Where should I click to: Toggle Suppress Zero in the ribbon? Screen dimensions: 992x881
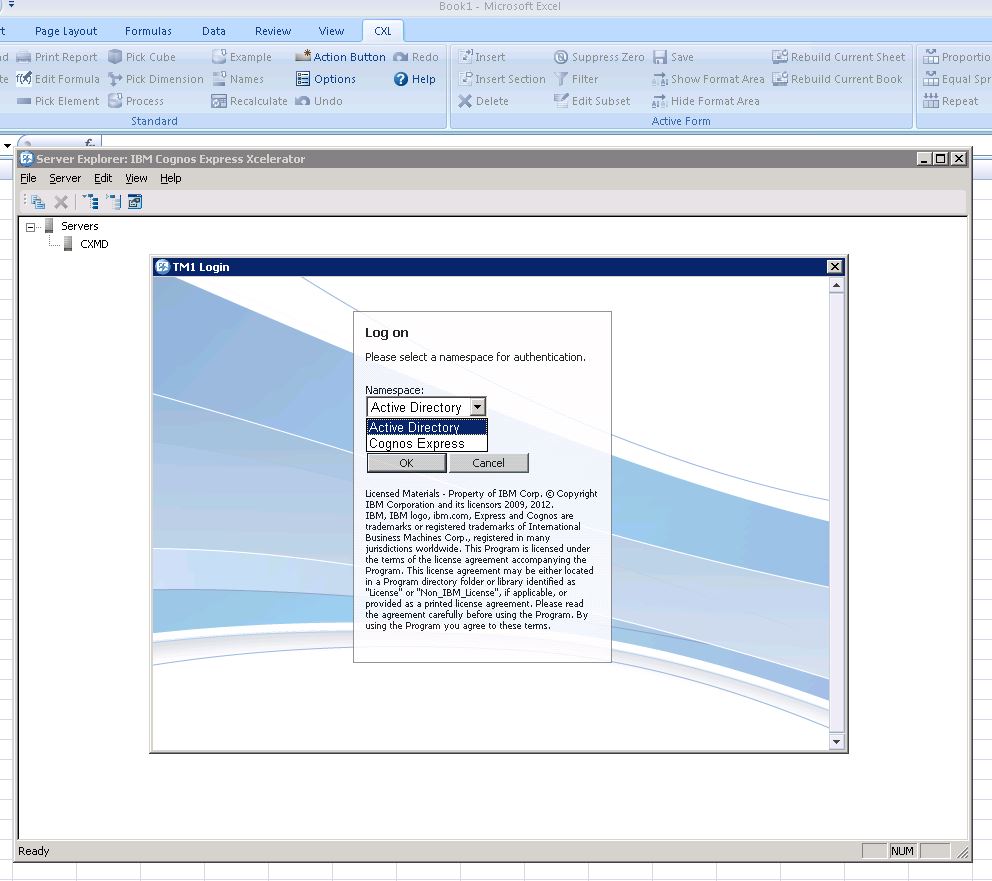599,57
